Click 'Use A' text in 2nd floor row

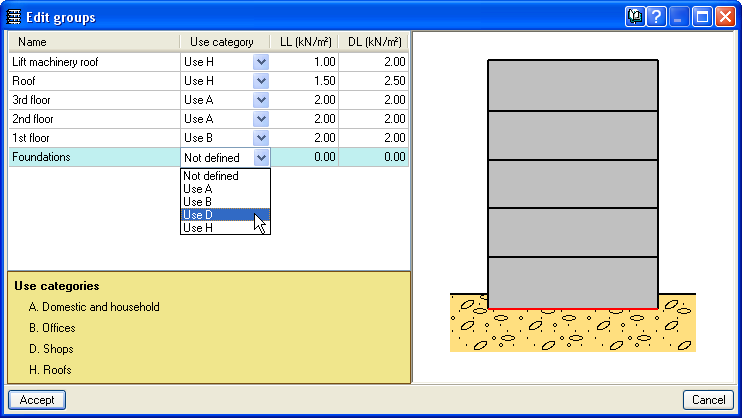[x=199, y=119]
